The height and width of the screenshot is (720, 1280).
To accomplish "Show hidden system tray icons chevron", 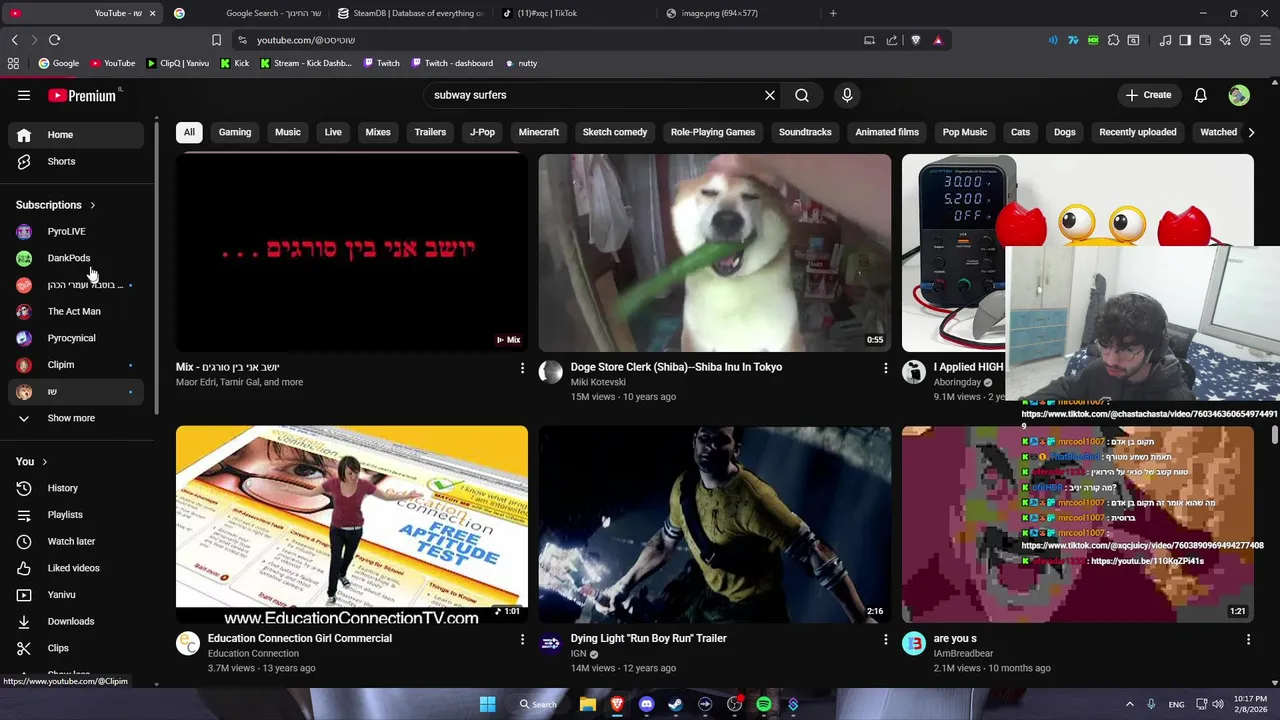I will (1130, 704).
